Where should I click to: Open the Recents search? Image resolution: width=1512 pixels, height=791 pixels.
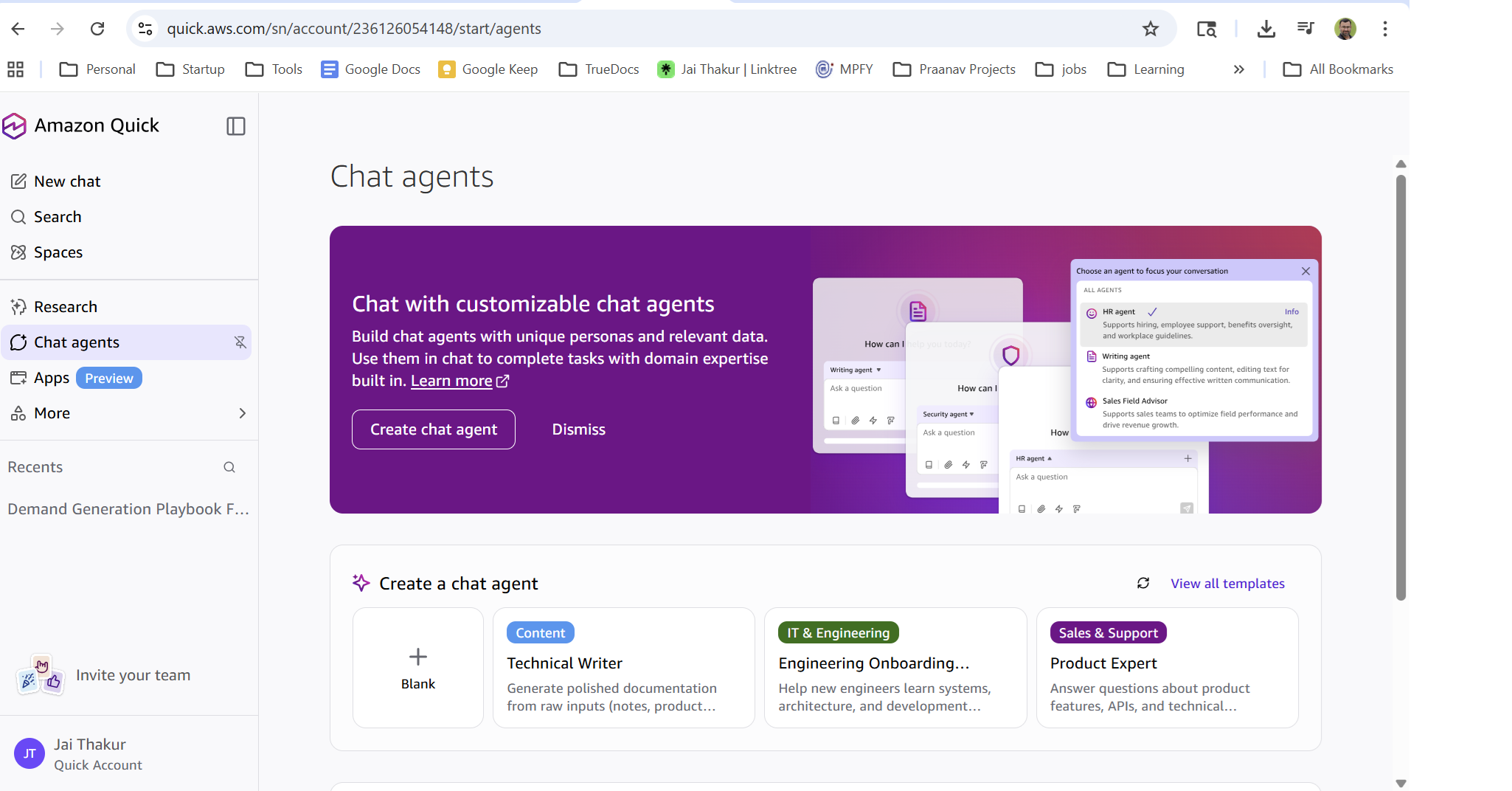click(229, 467)
